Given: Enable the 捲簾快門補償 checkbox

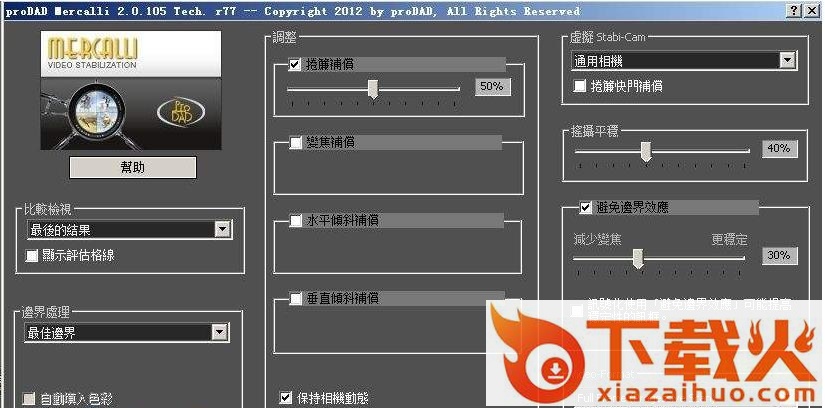Looking at the screenshot, I should [x=580, y=86].
